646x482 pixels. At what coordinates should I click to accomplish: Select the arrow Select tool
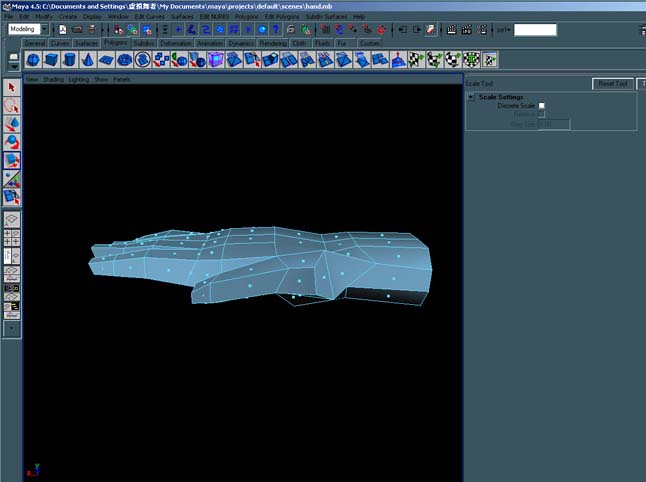point(12,87)
